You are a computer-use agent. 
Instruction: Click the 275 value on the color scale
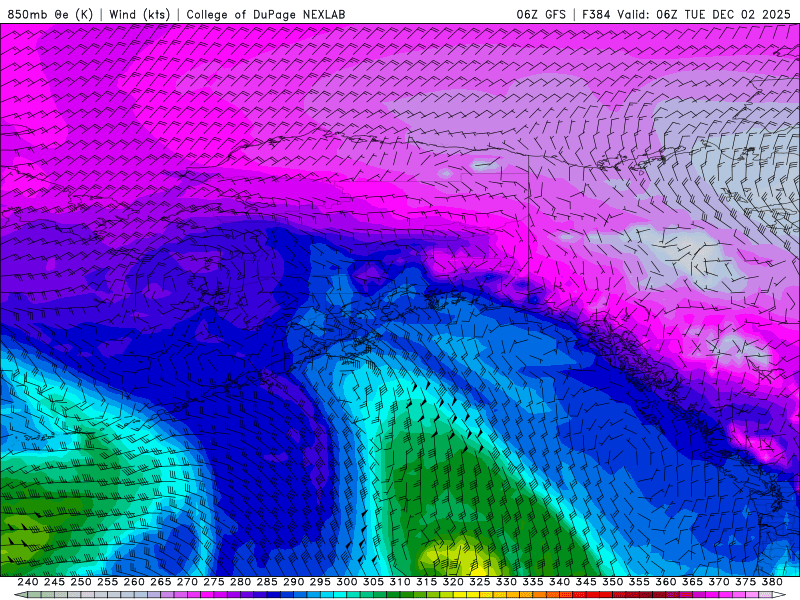(213, 582)
